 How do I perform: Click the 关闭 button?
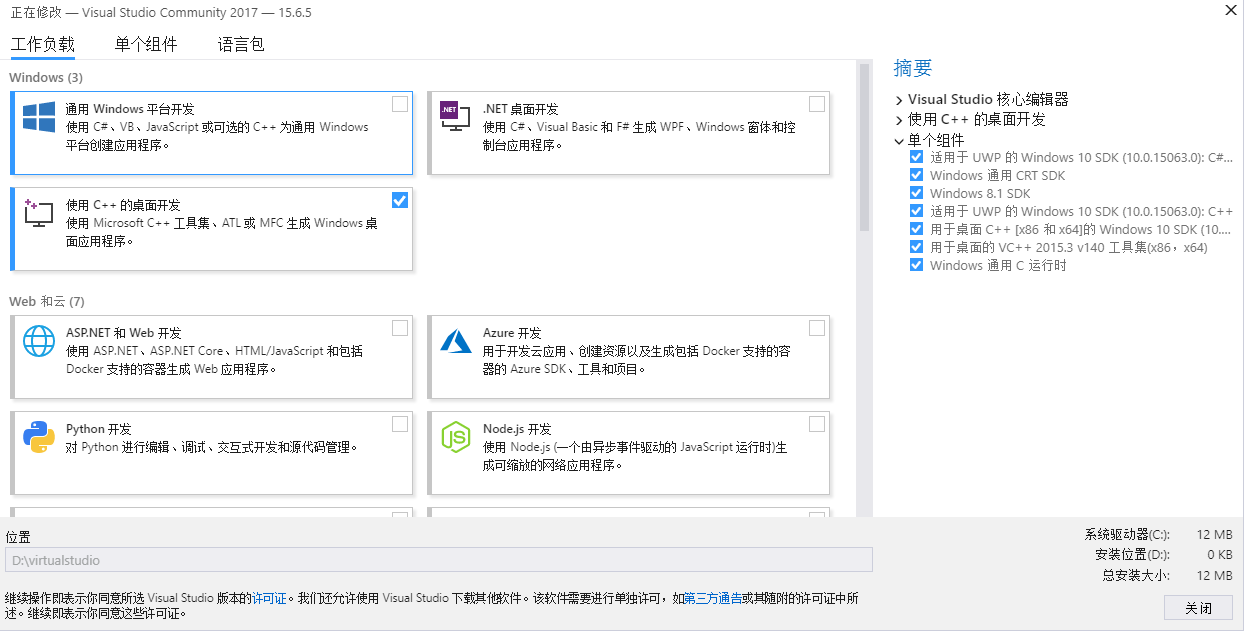click(1198, 608)
